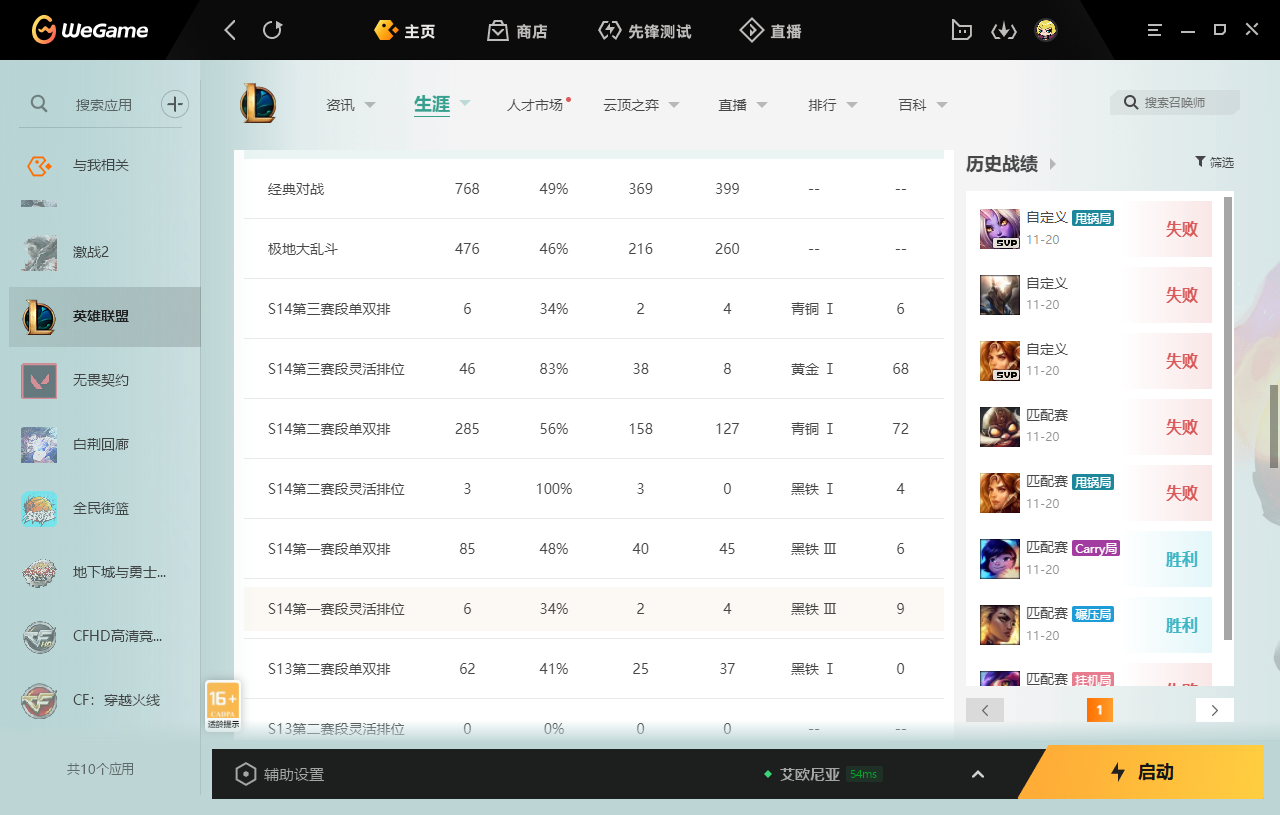Select the S14第三赛段单双排 row

coord(594,309)
